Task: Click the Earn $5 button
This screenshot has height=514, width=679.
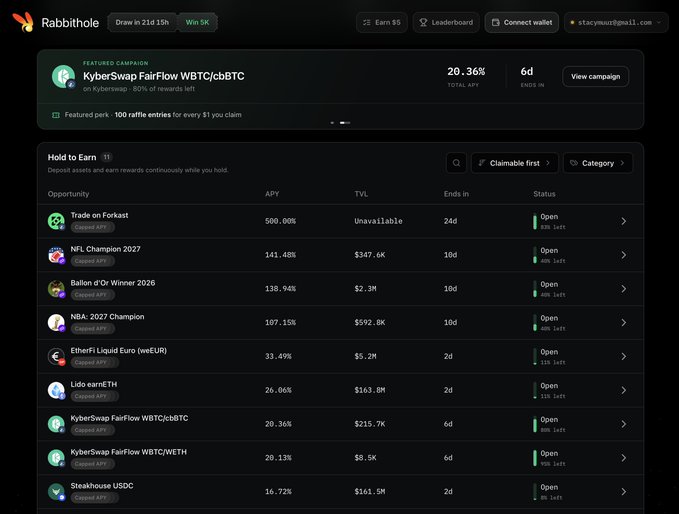Action: 382,23
